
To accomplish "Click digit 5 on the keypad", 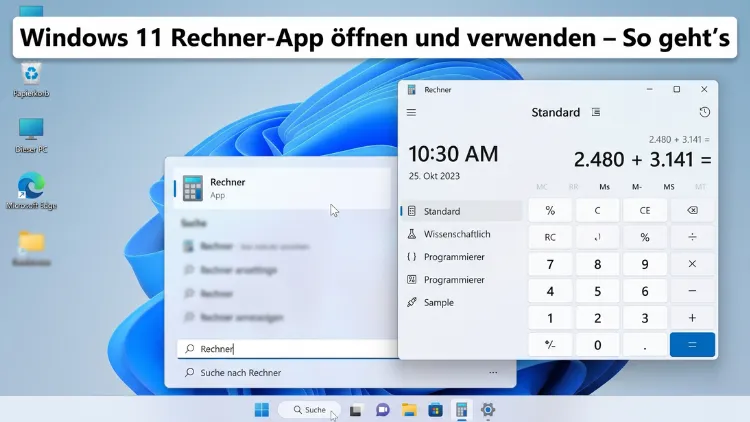I will [x=597, y=291].
